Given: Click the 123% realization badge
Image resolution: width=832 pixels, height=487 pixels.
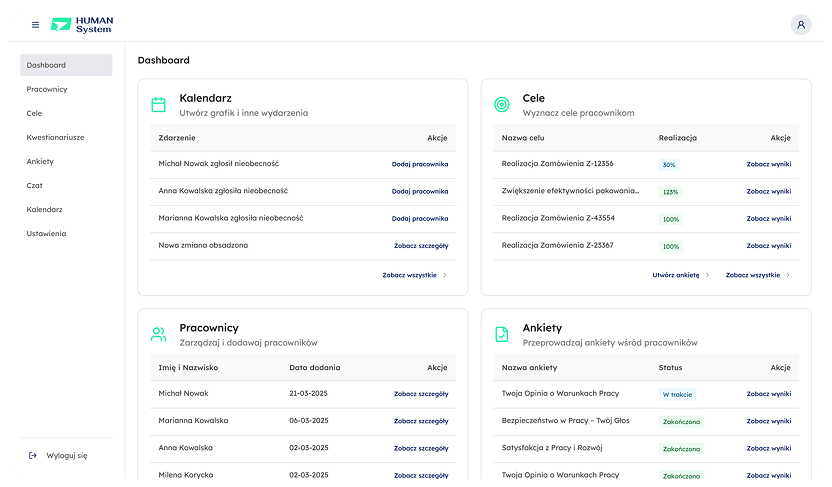Looking at the screenshot, I should tap(670, 192).
